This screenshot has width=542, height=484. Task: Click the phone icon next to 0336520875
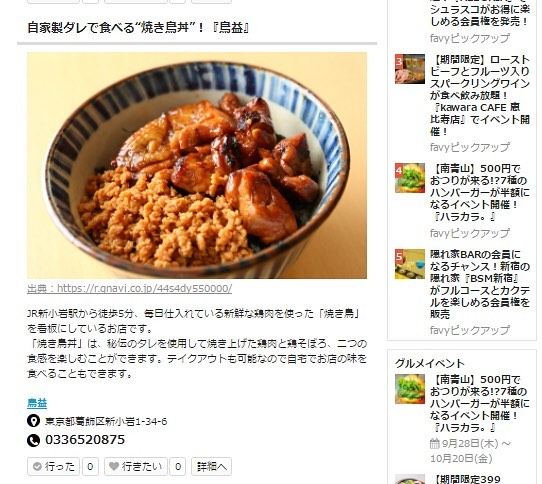point(34,440)
